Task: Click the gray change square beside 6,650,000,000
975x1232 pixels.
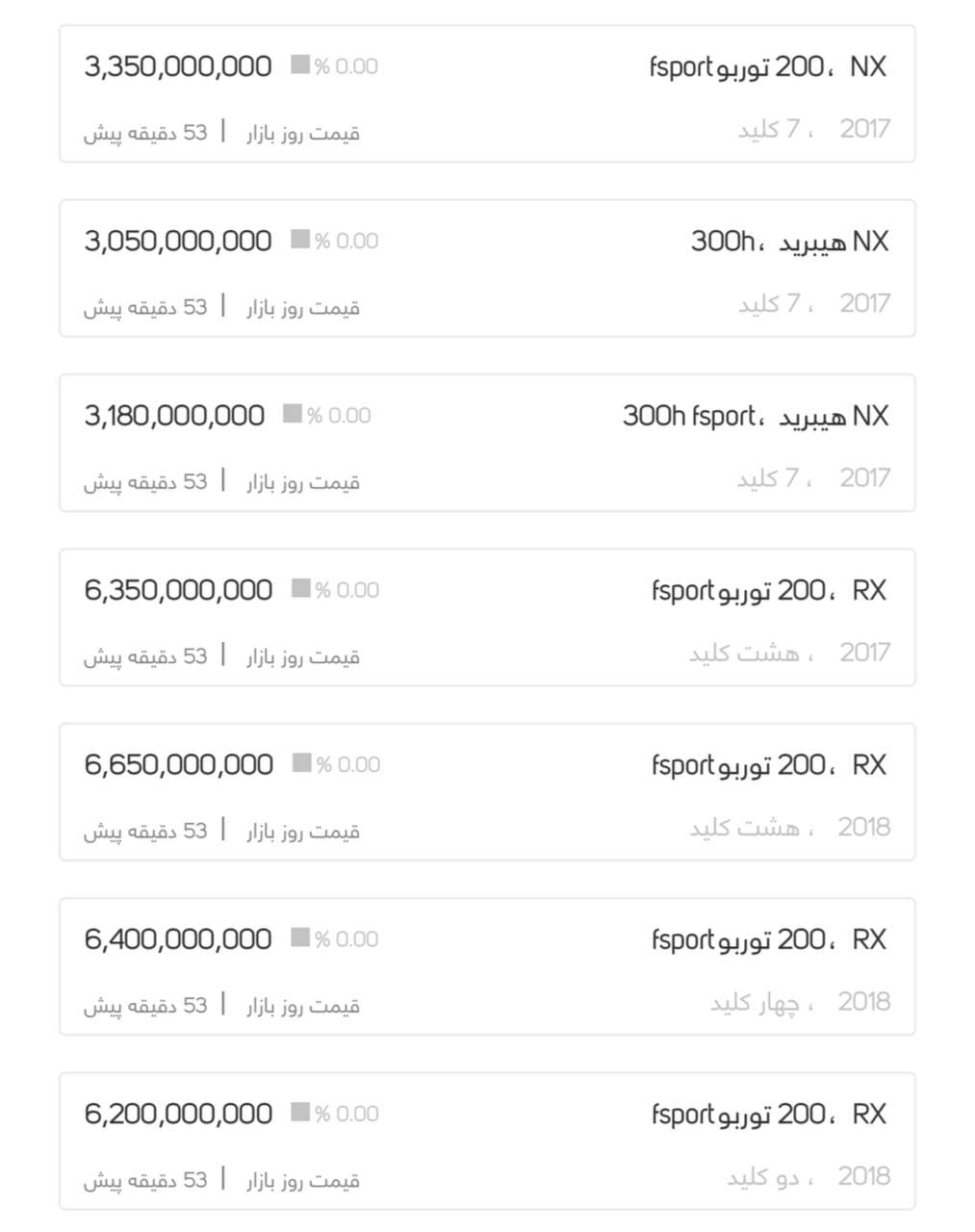Action: pyautogui.click(x=301, y=763)
